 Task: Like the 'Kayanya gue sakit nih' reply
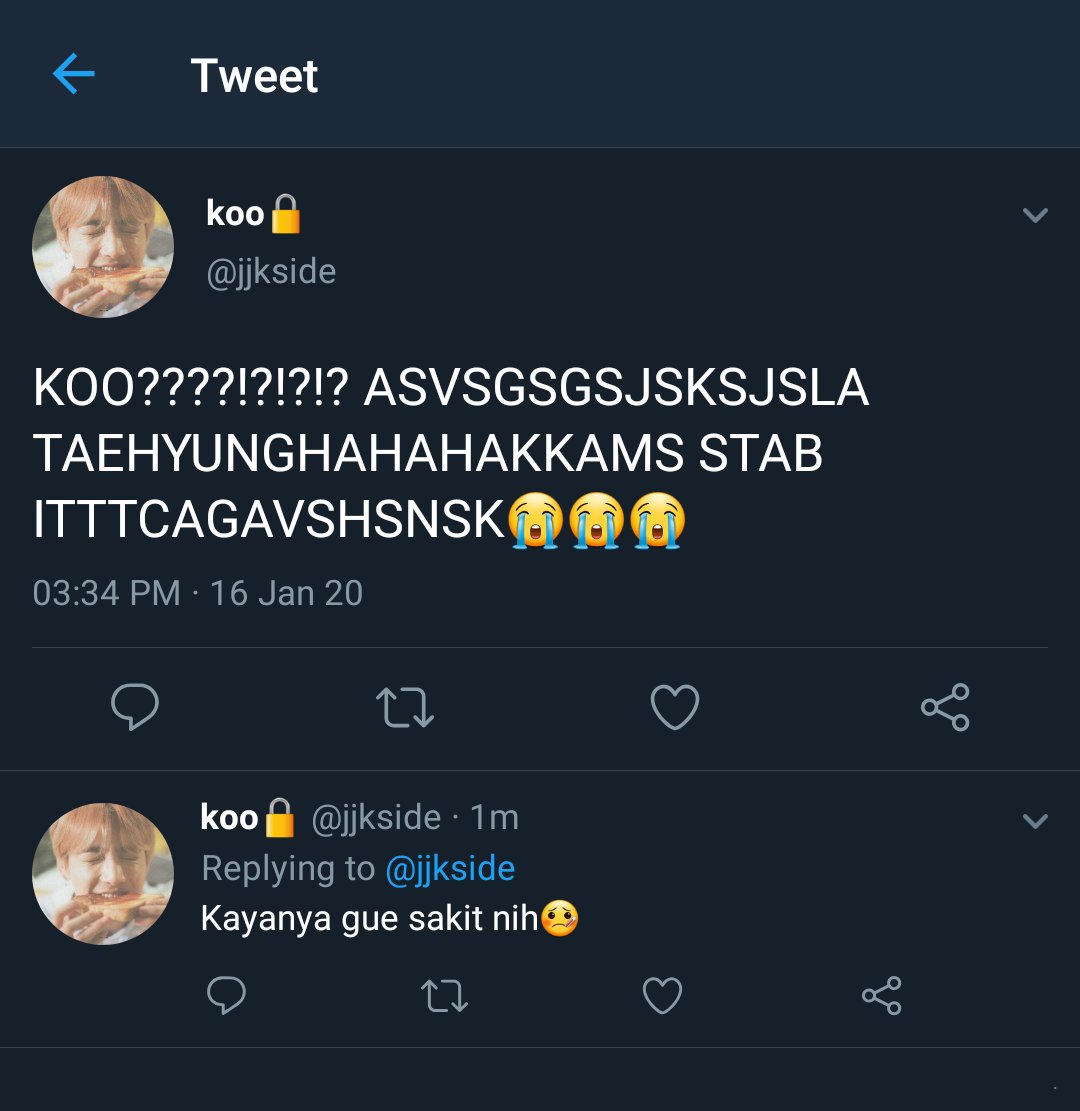tap(663, 995)
